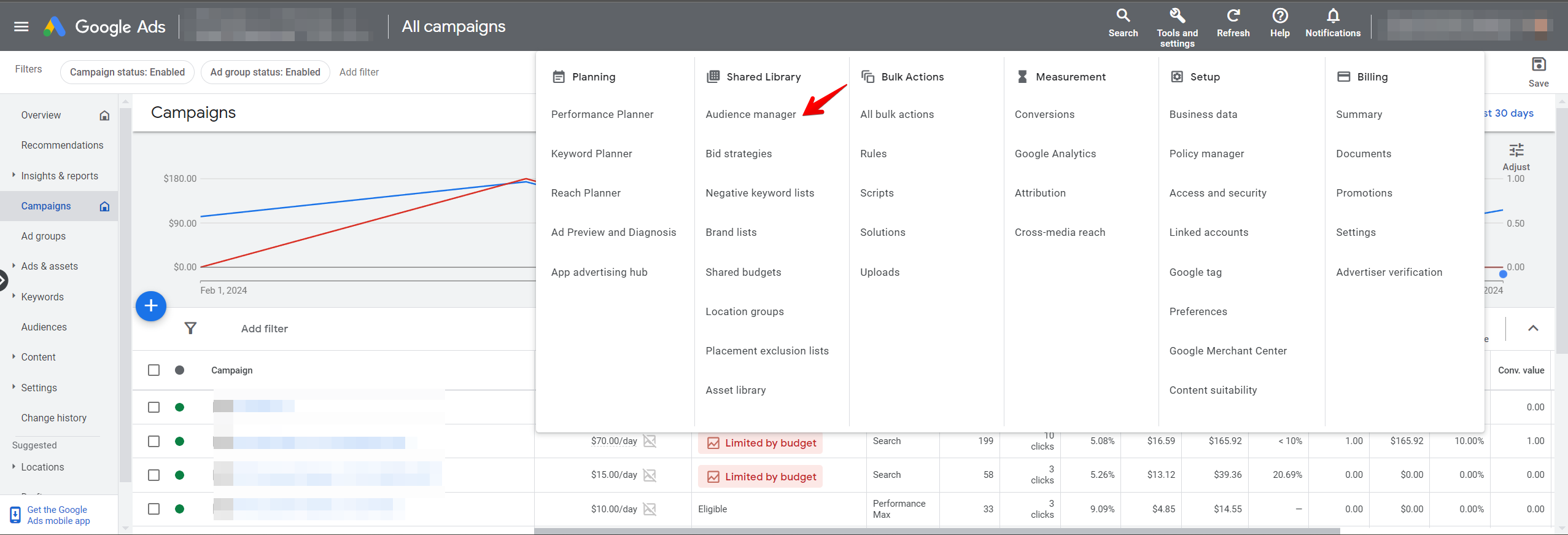
Task: Click the Measurement hourglass icon
Action: click(1022, 77)
